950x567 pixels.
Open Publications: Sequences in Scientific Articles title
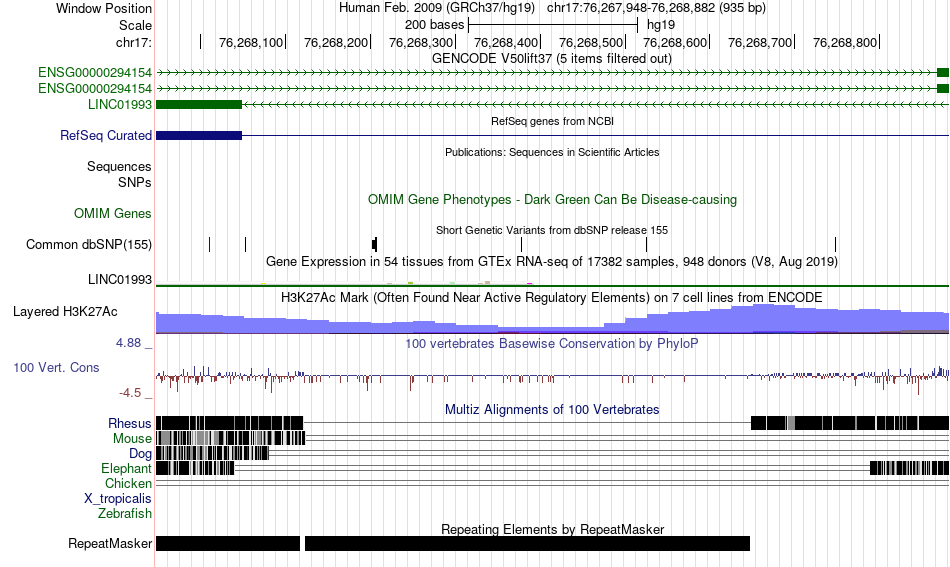552,152
